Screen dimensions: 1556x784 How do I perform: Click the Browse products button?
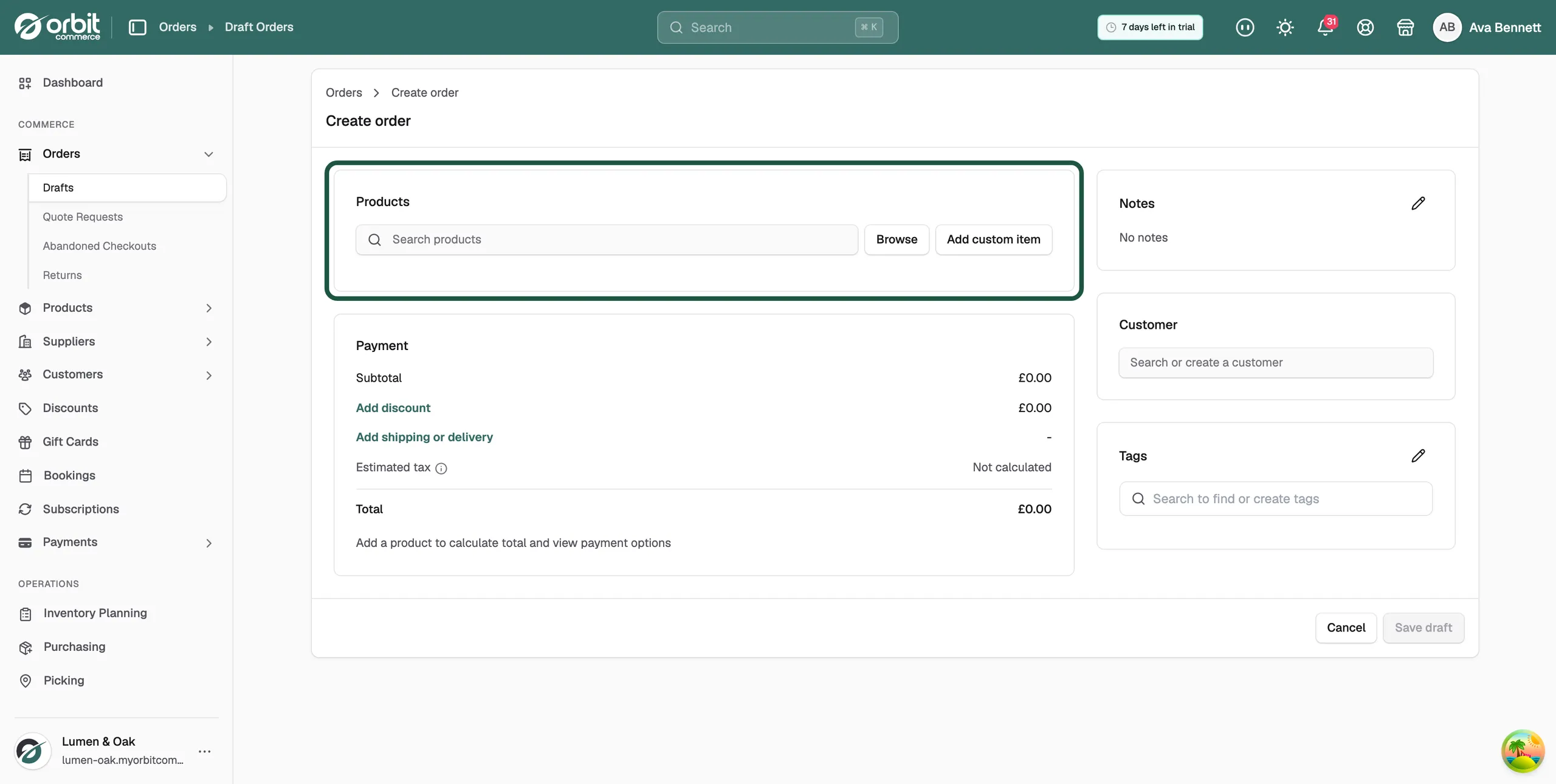pos(897,239)
